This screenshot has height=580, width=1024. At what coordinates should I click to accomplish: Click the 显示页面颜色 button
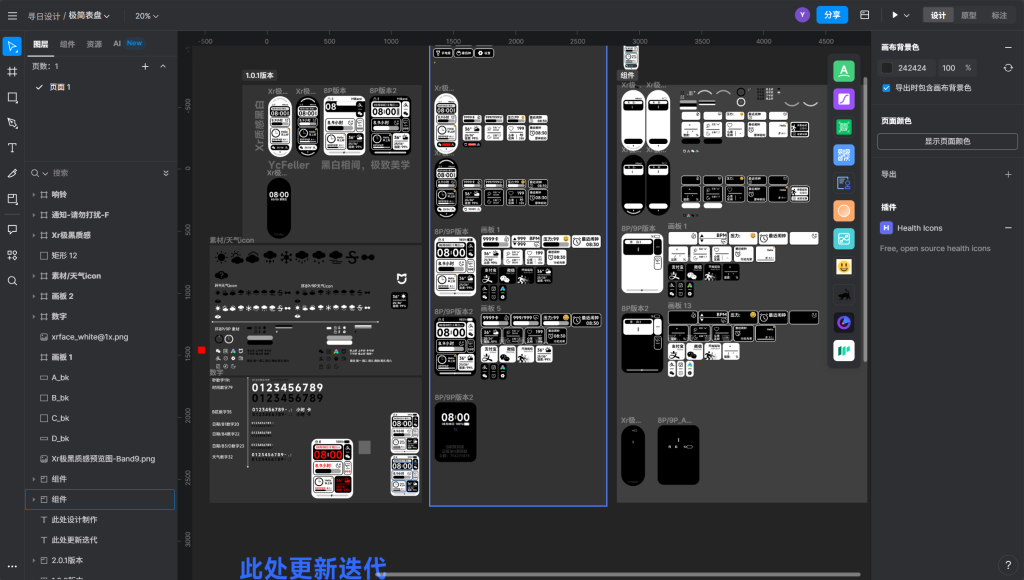coord(946,141)
